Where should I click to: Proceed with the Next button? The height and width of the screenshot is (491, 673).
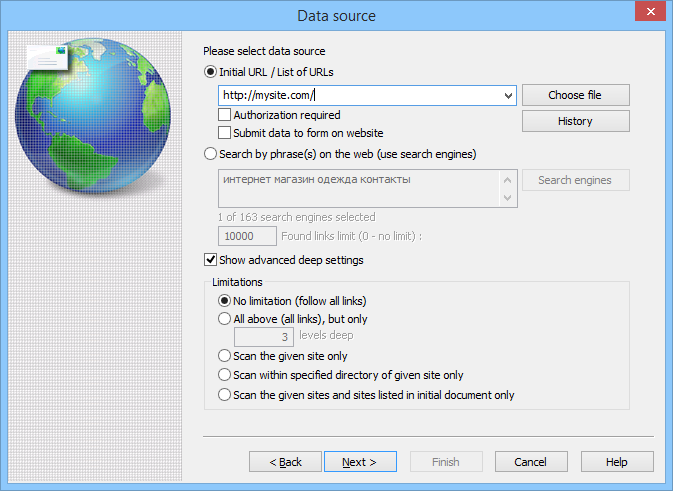tap(359, 462)
